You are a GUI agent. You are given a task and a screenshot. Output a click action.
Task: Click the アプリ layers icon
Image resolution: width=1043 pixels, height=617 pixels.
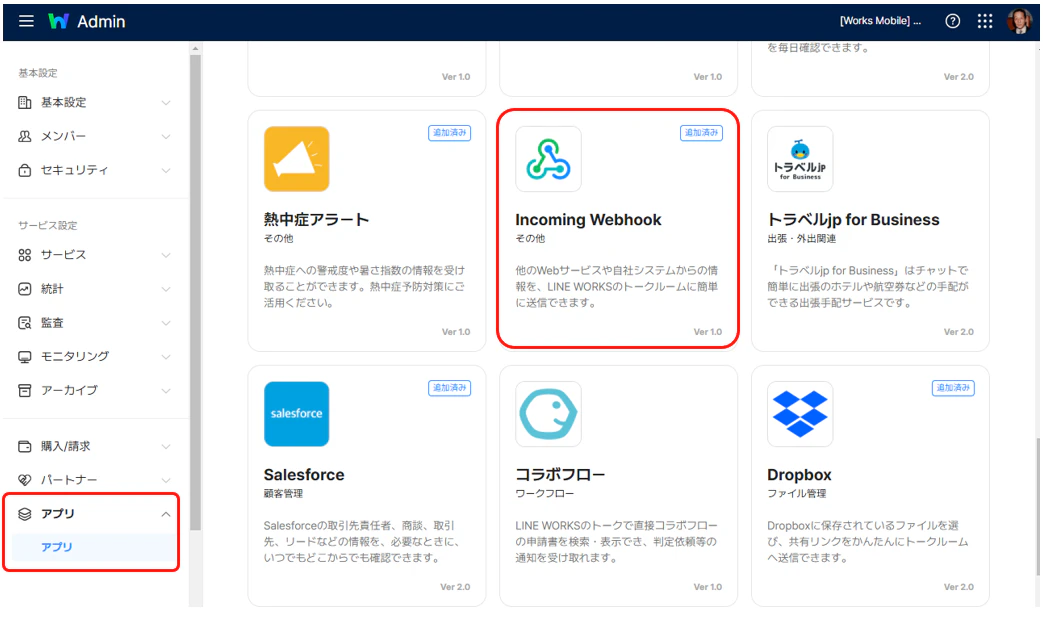pyautogui.click(x=25, y=514)
